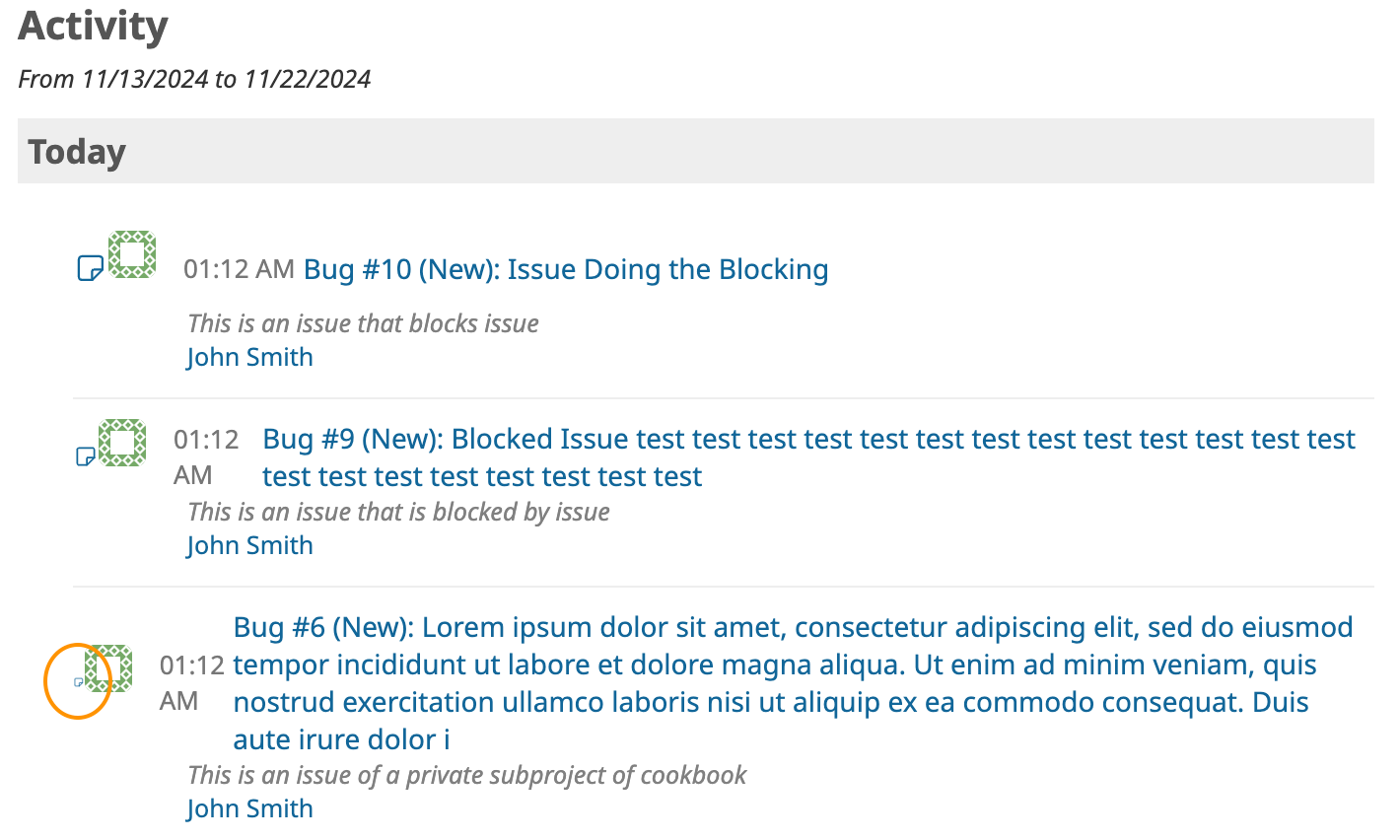Click the 01:12 AM timestamp of Bug #10
Screen dimensions: 1400x840
tap(240, 269)
